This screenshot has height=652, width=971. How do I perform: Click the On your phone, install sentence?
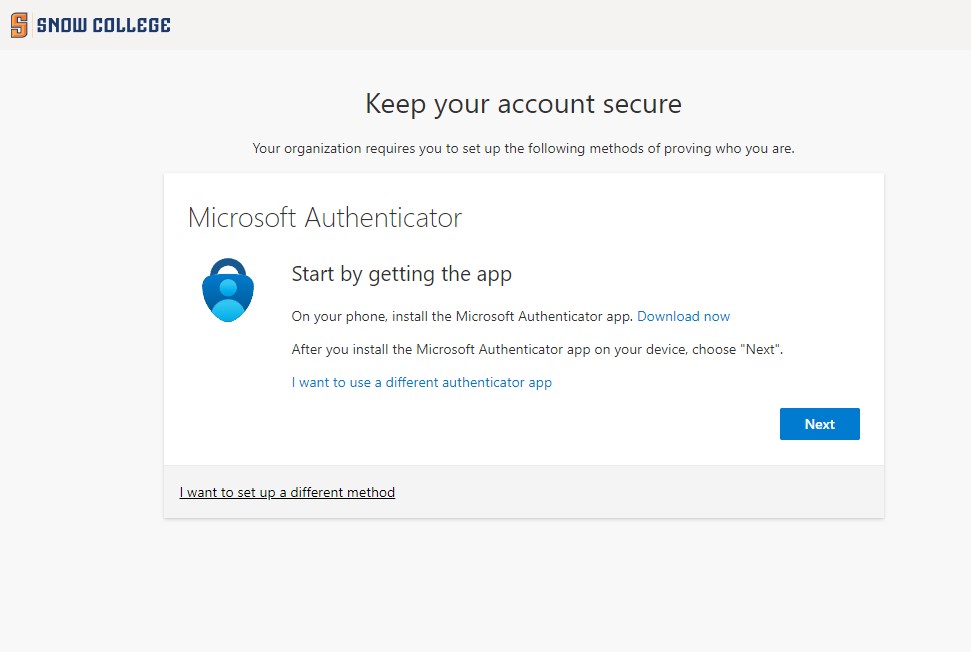[462, 316]
